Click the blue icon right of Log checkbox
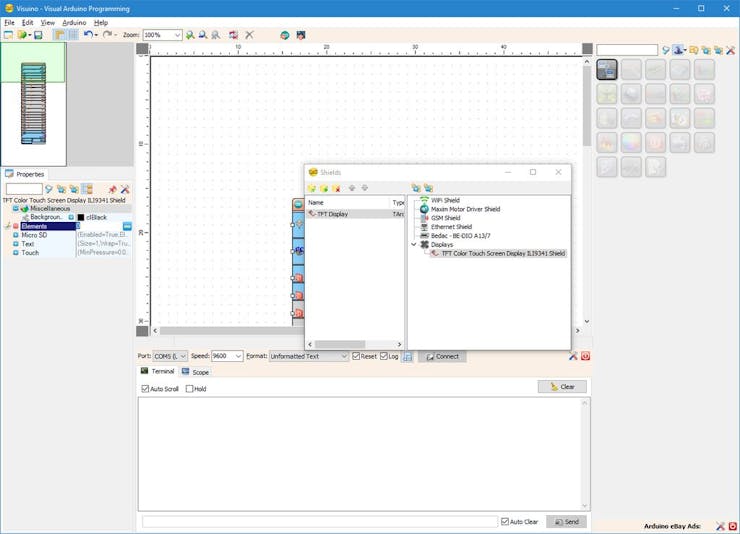The image size is (740, 534). [x=407, y=357]
